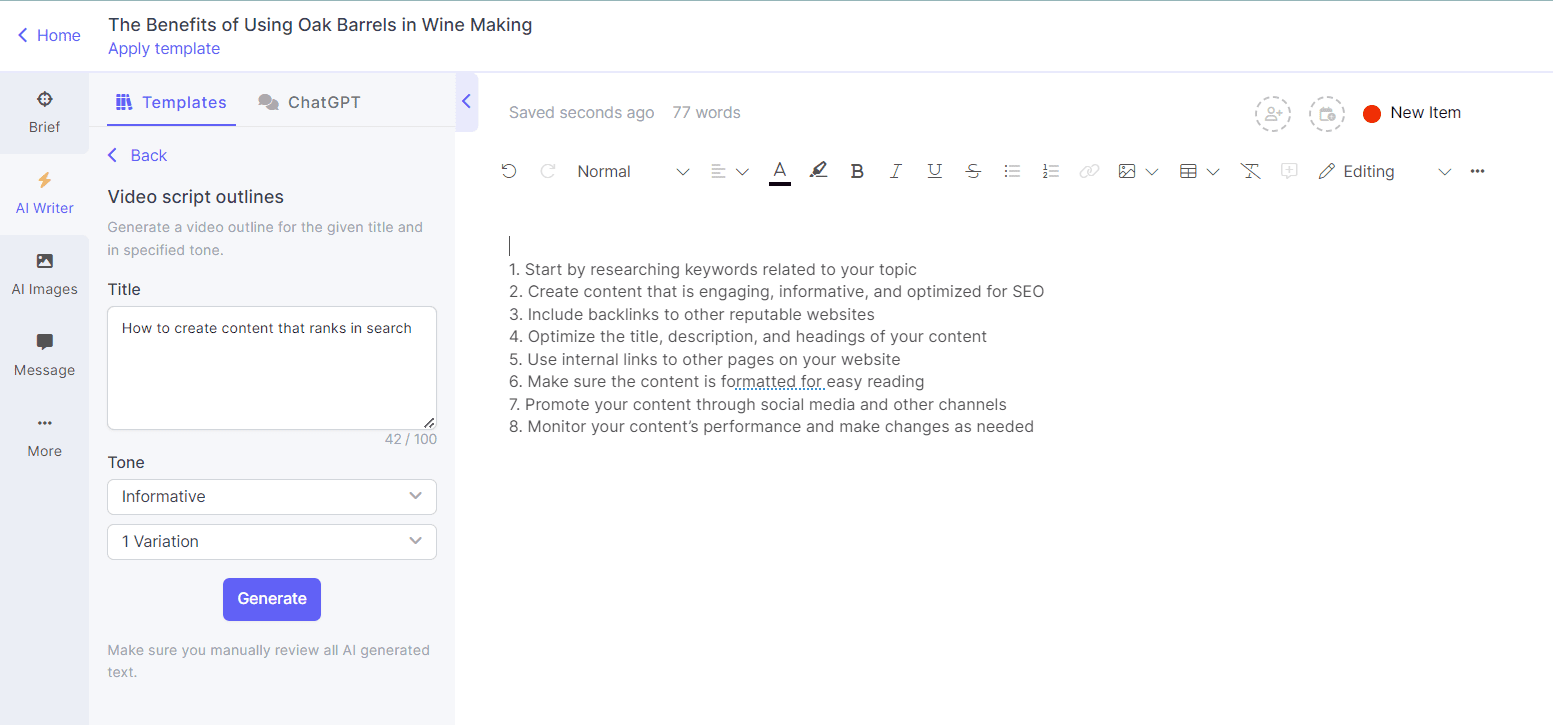This screenshot has height=725, width=1553.
Task: Select the highlight marker tool
Action: 818,171
